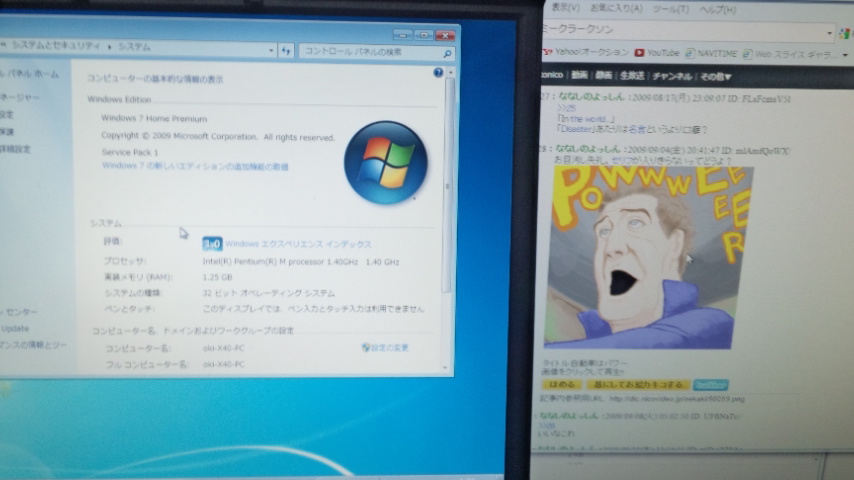Screen dimensions: 854x480
Task: Click the blue twitter button under the picture
Action: 710,385
